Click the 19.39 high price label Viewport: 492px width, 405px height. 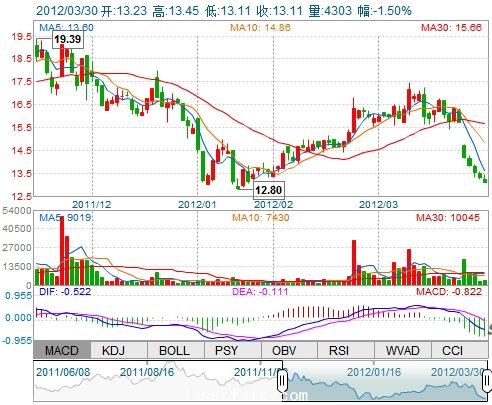[x=68, y=39]
